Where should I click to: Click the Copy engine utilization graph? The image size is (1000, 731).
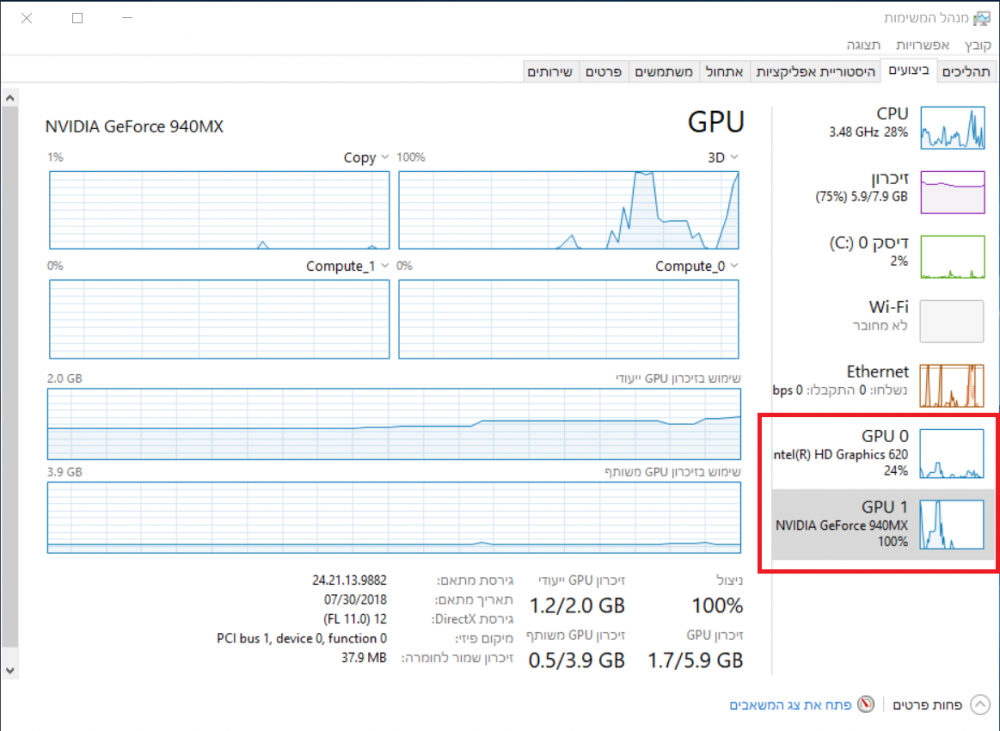coord(219,210)
